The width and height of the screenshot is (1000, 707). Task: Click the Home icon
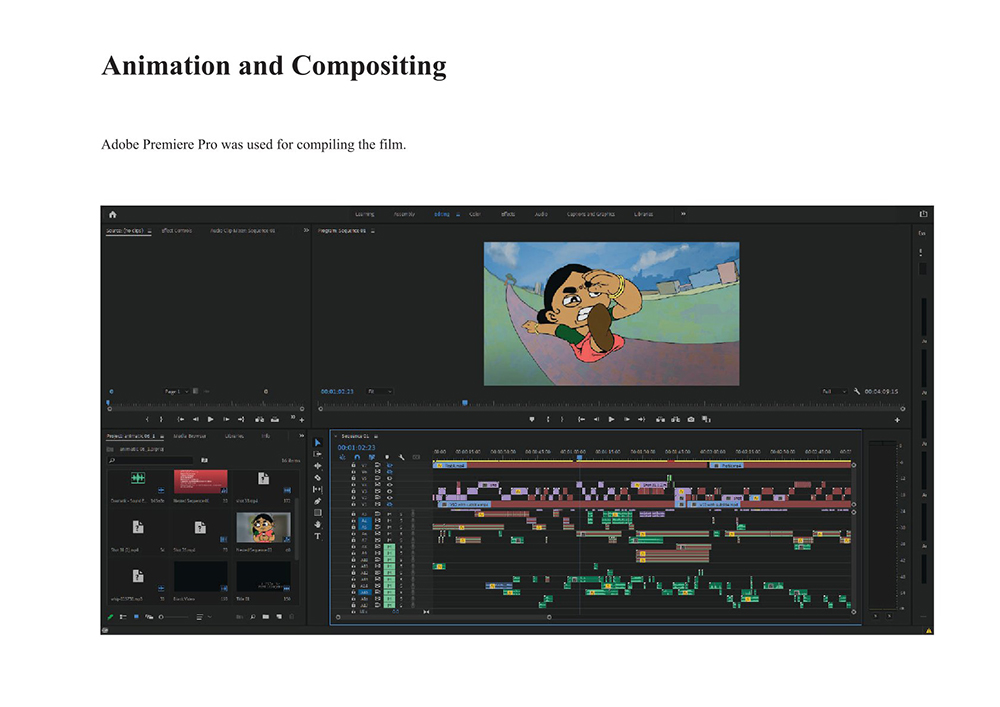click(113, 214)
